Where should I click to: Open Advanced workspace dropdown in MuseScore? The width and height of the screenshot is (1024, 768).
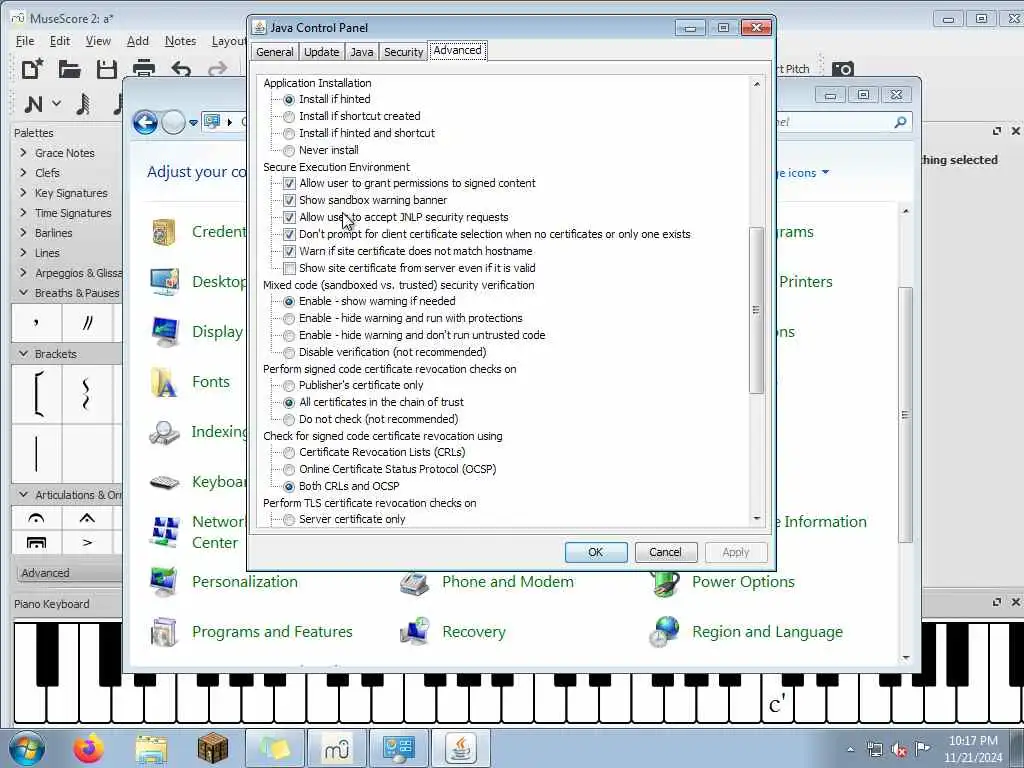tap(68, 573)
